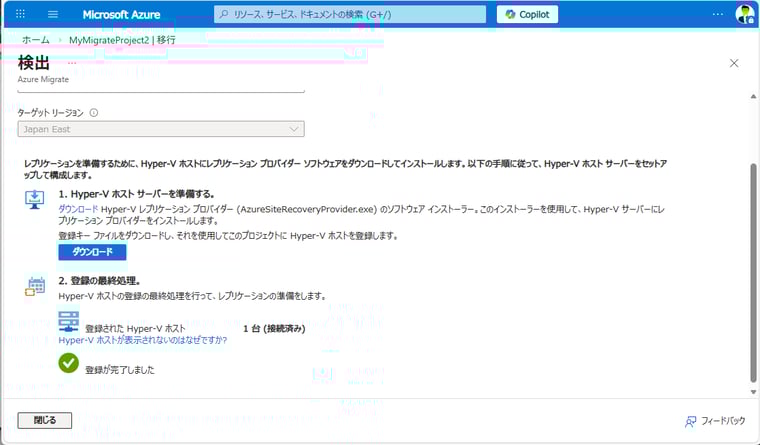This screenshot has width=760, height=445.
Task: Click heading 2. 登録の最終処理
Action: pyautogui.click(x=99, y=281)
